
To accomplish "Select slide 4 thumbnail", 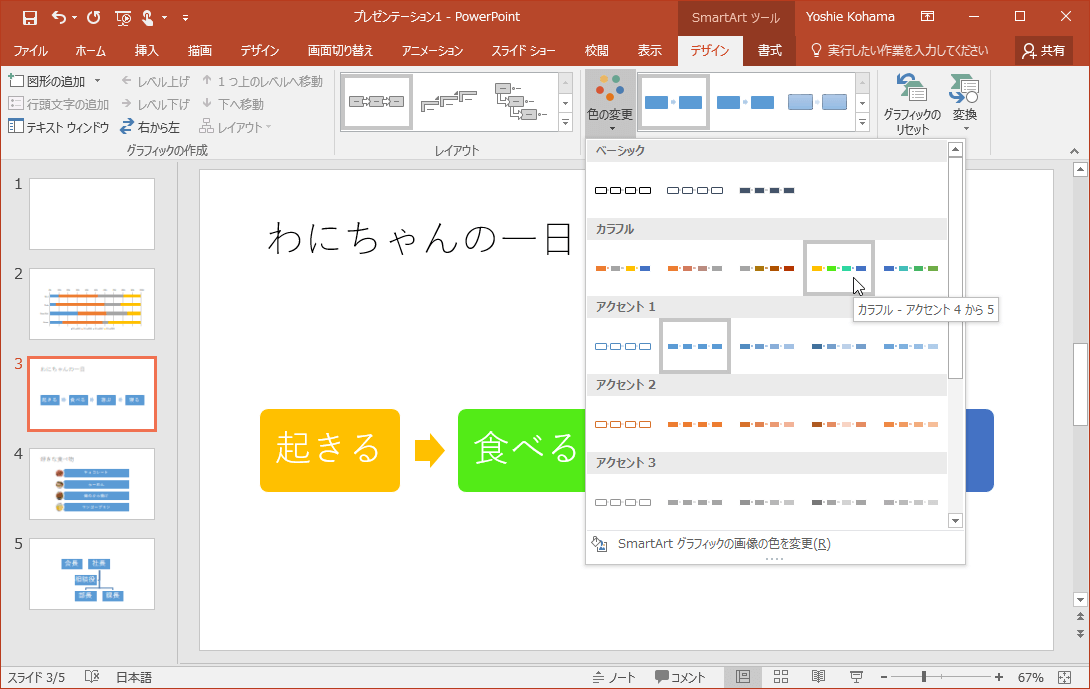I will tap(92, 484).
